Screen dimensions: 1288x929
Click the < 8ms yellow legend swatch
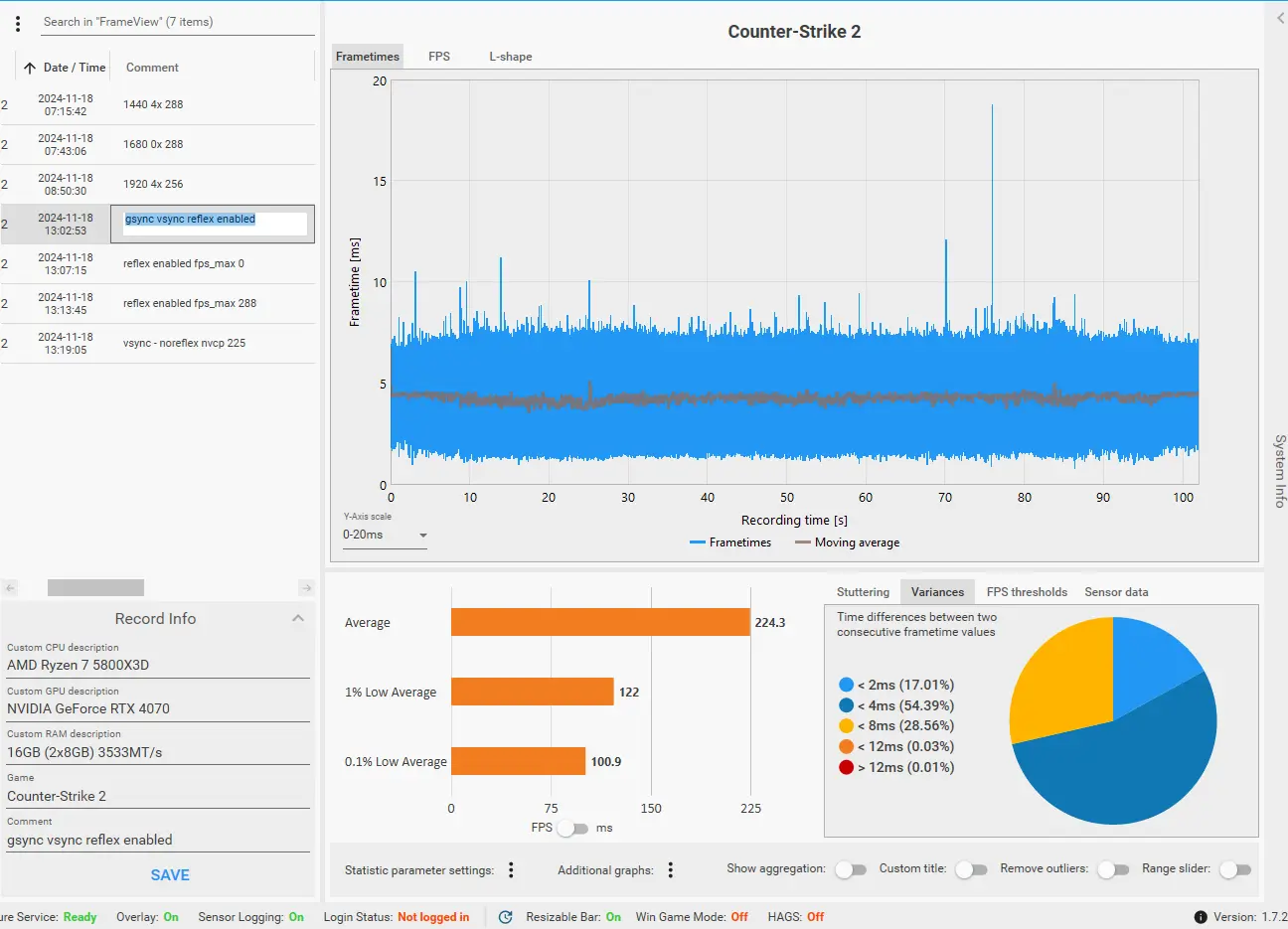pos(847,725)
